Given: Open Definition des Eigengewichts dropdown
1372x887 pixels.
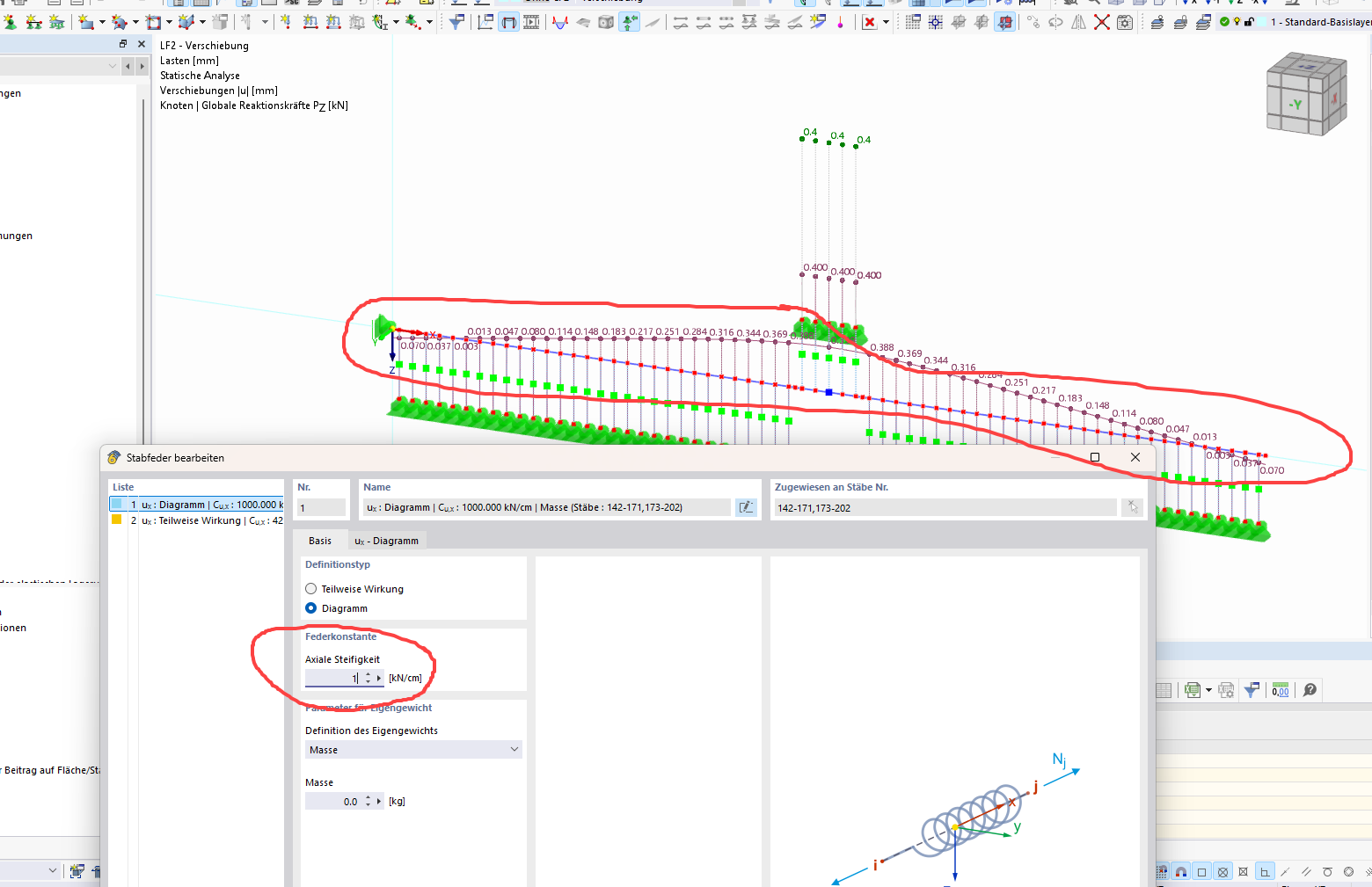Looking at the screenshot, I should (x=413, y=750).
